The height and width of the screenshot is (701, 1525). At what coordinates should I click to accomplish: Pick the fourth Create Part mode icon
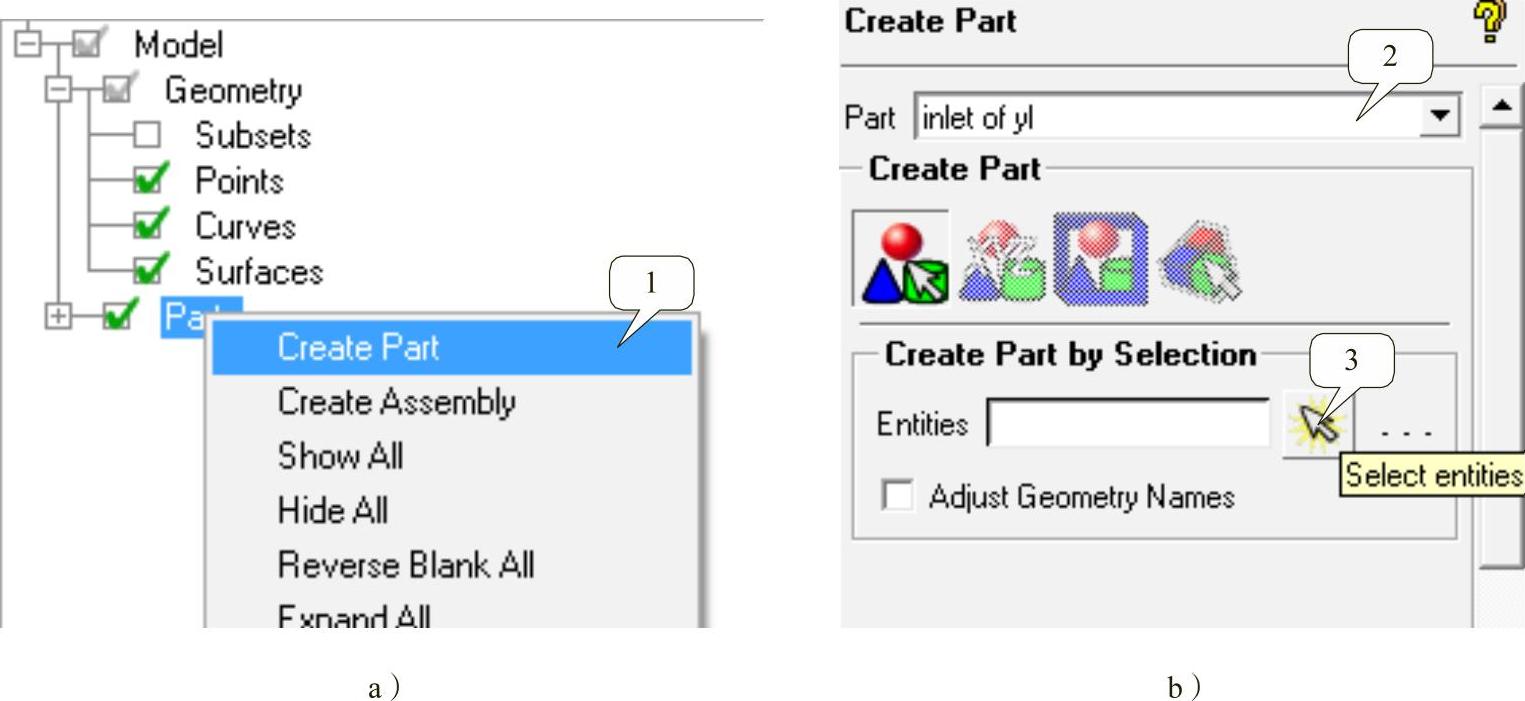pyautogui.click(x=1200, y=259)
